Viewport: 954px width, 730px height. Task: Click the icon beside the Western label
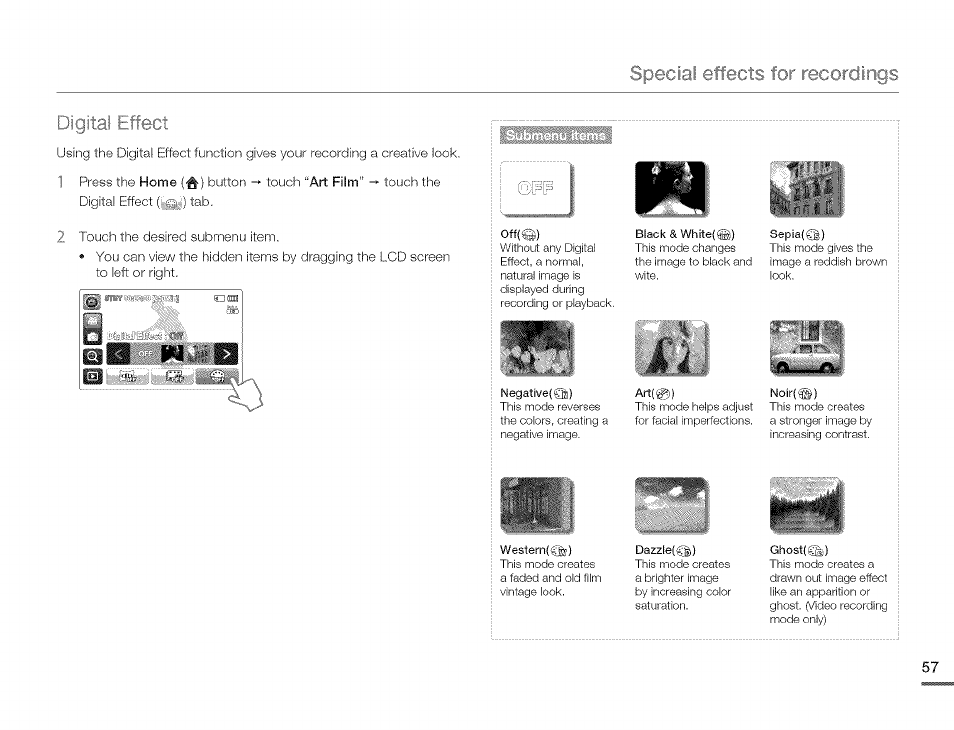(x=560, y=551)
